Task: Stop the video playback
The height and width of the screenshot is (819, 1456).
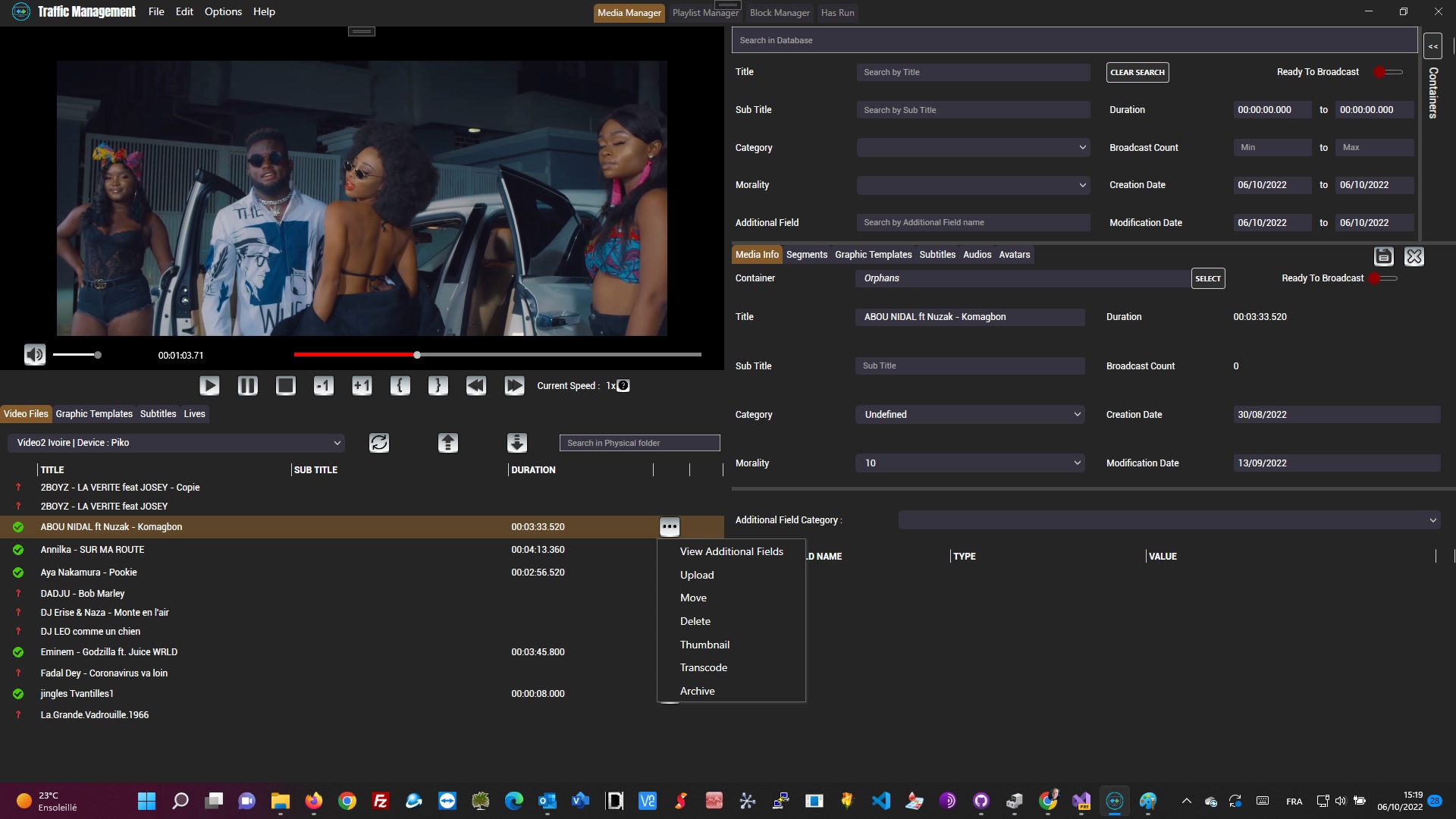Action: [x=286, y=386]
